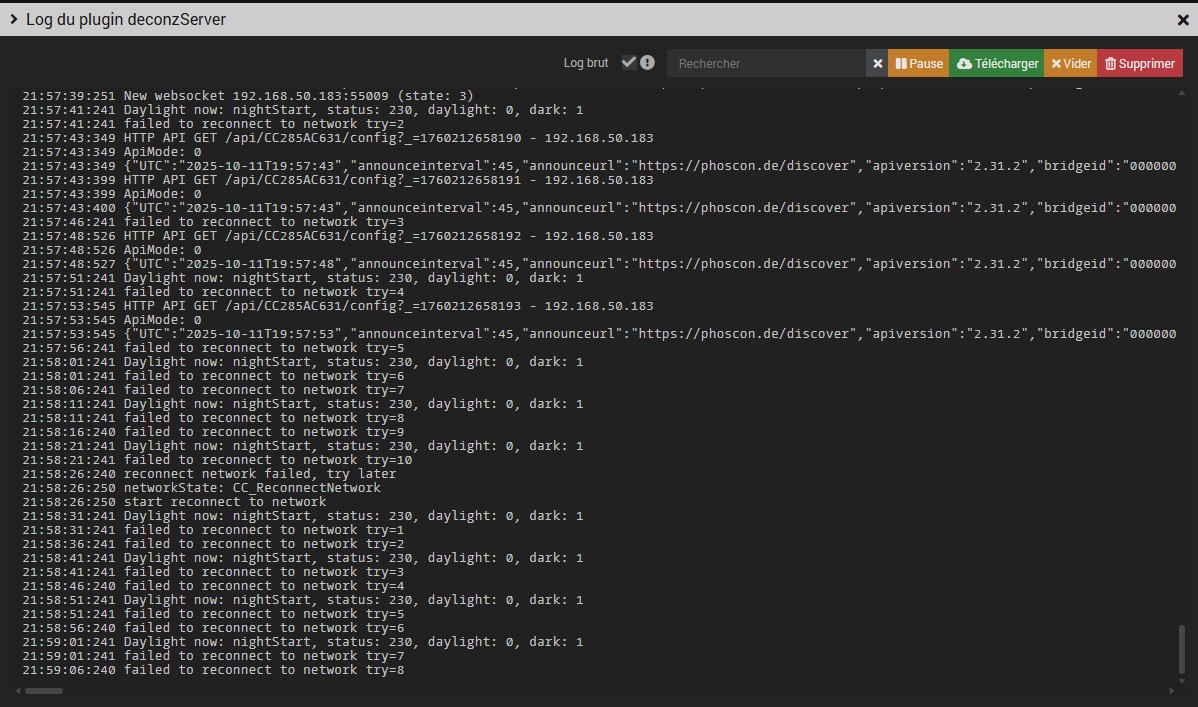The width and height of the screenshot is (1198, 707).
Task: Click the JSON line with UTC 2025-10-11T19:57:53
Action: (x=599, y=333)
